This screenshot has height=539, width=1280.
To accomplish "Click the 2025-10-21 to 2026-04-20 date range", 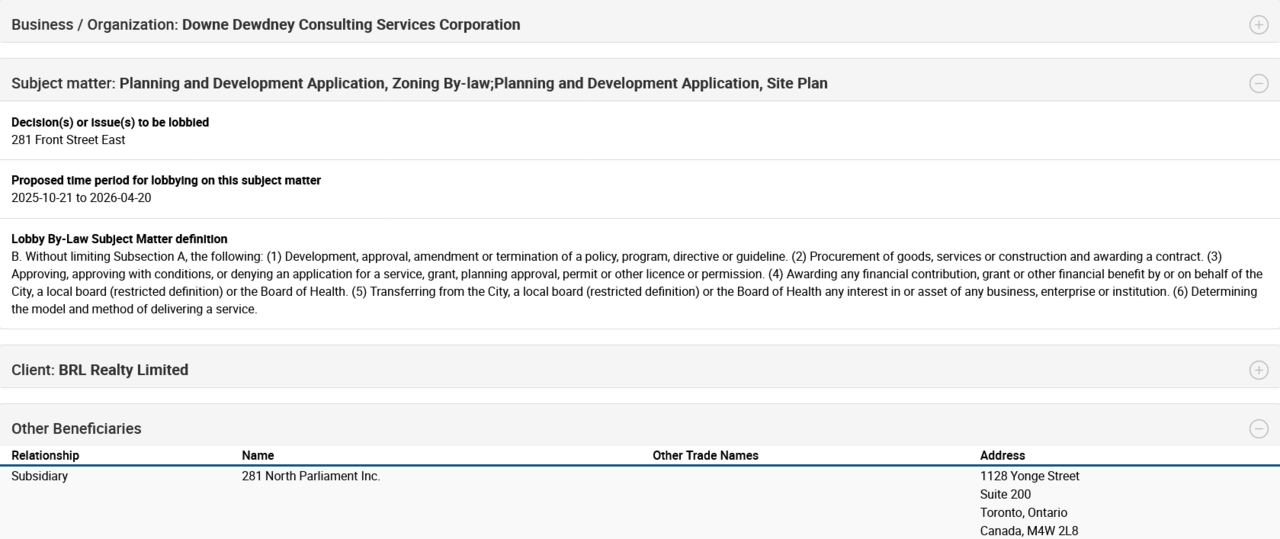I will (81, 198).
